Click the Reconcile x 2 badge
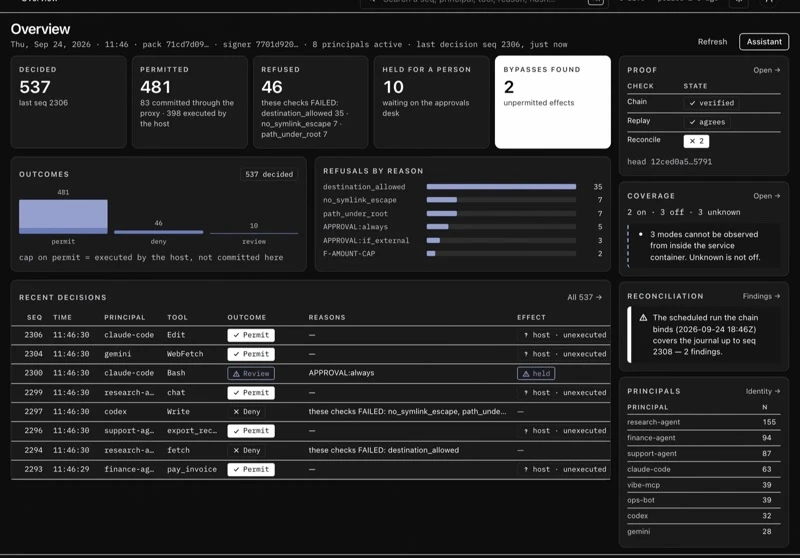 click(x=696, y=141)
